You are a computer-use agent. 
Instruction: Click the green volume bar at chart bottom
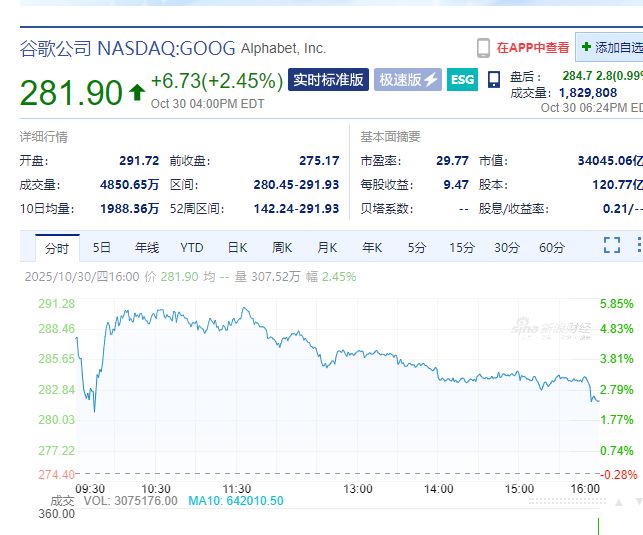(x=598, y=524)
